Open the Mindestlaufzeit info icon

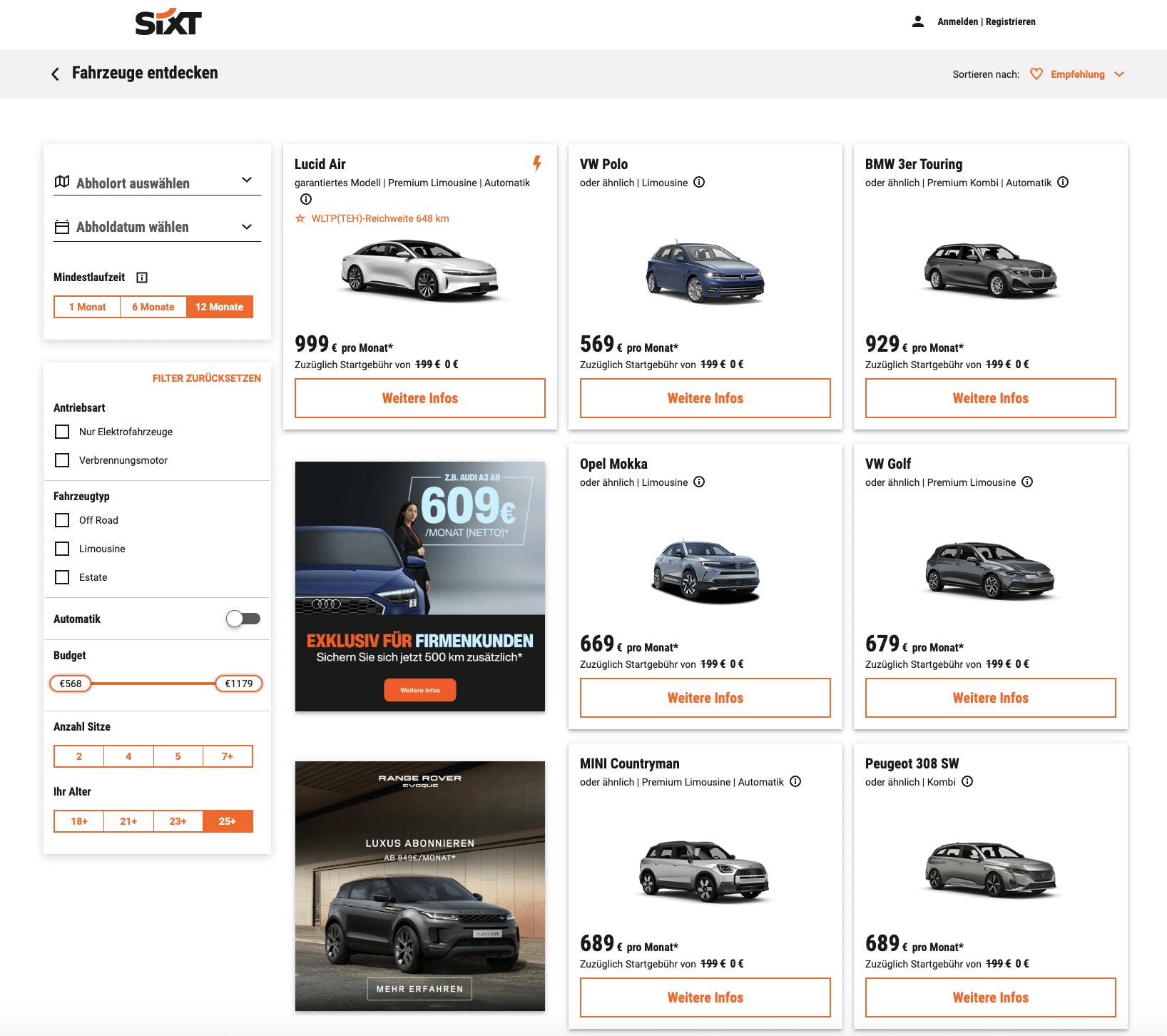(x=142, y=278)
